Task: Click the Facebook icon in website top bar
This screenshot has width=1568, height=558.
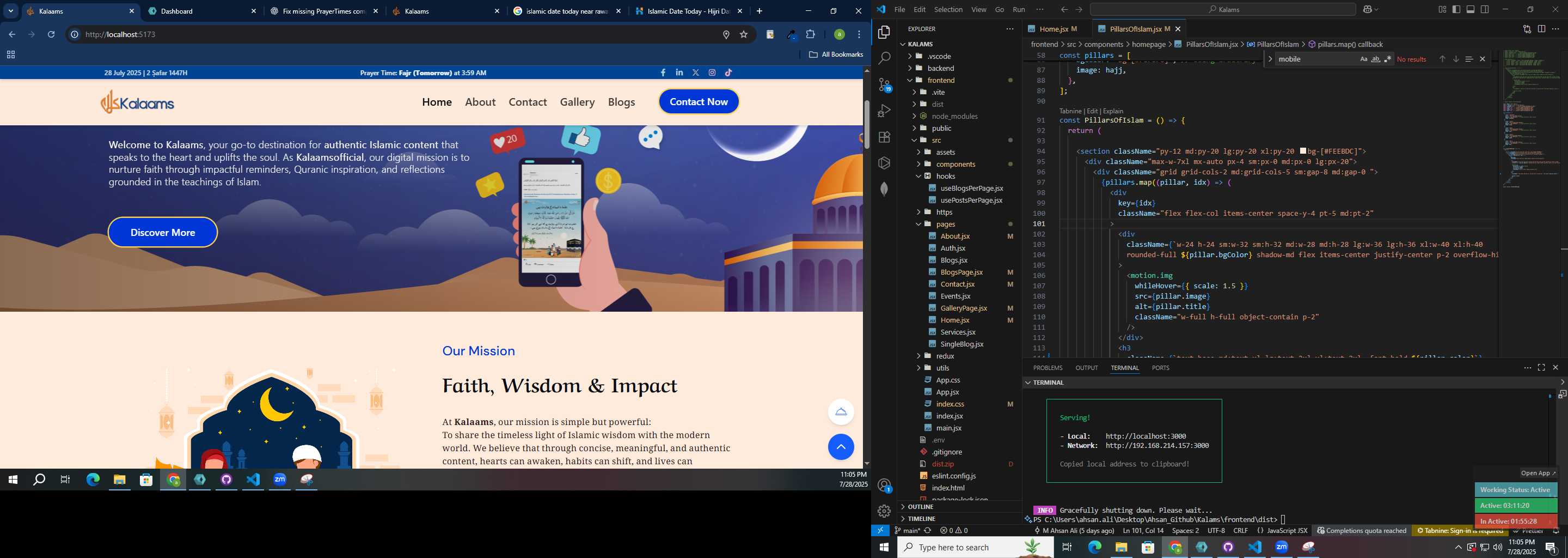Action: click(663, 72)
